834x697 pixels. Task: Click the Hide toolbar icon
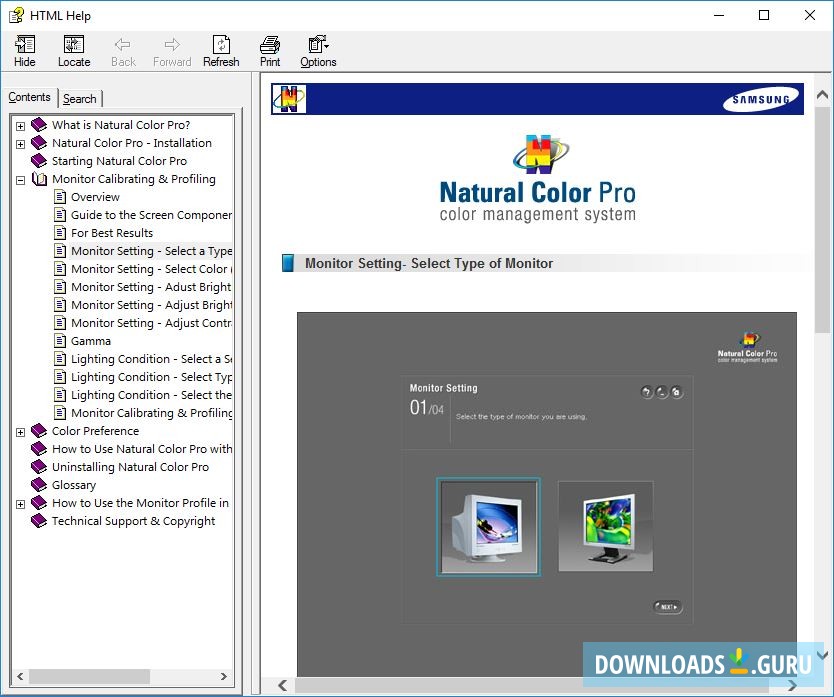(25, 45)
